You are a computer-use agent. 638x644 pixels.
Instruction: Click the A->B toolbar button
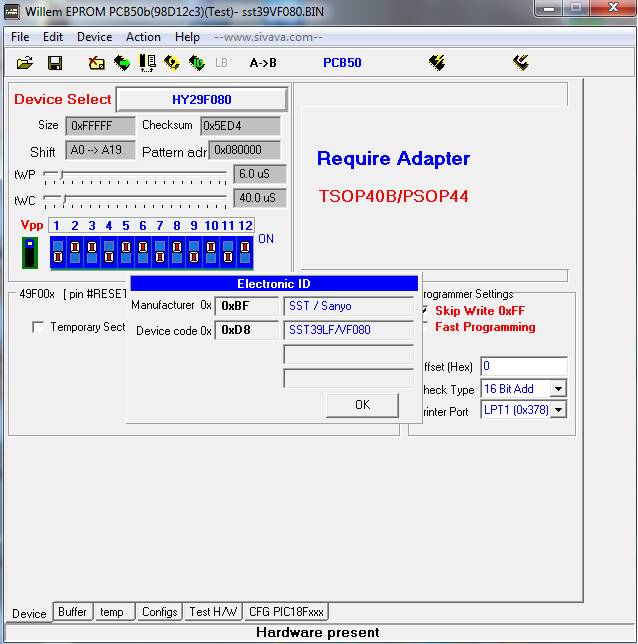[263, 63]
